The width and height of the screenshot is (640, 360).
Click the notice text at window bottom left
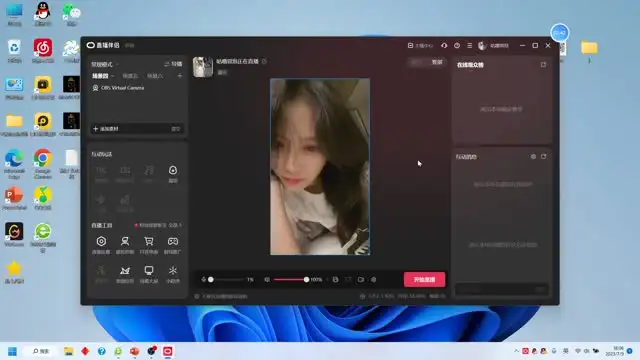(x=222, y=296)
